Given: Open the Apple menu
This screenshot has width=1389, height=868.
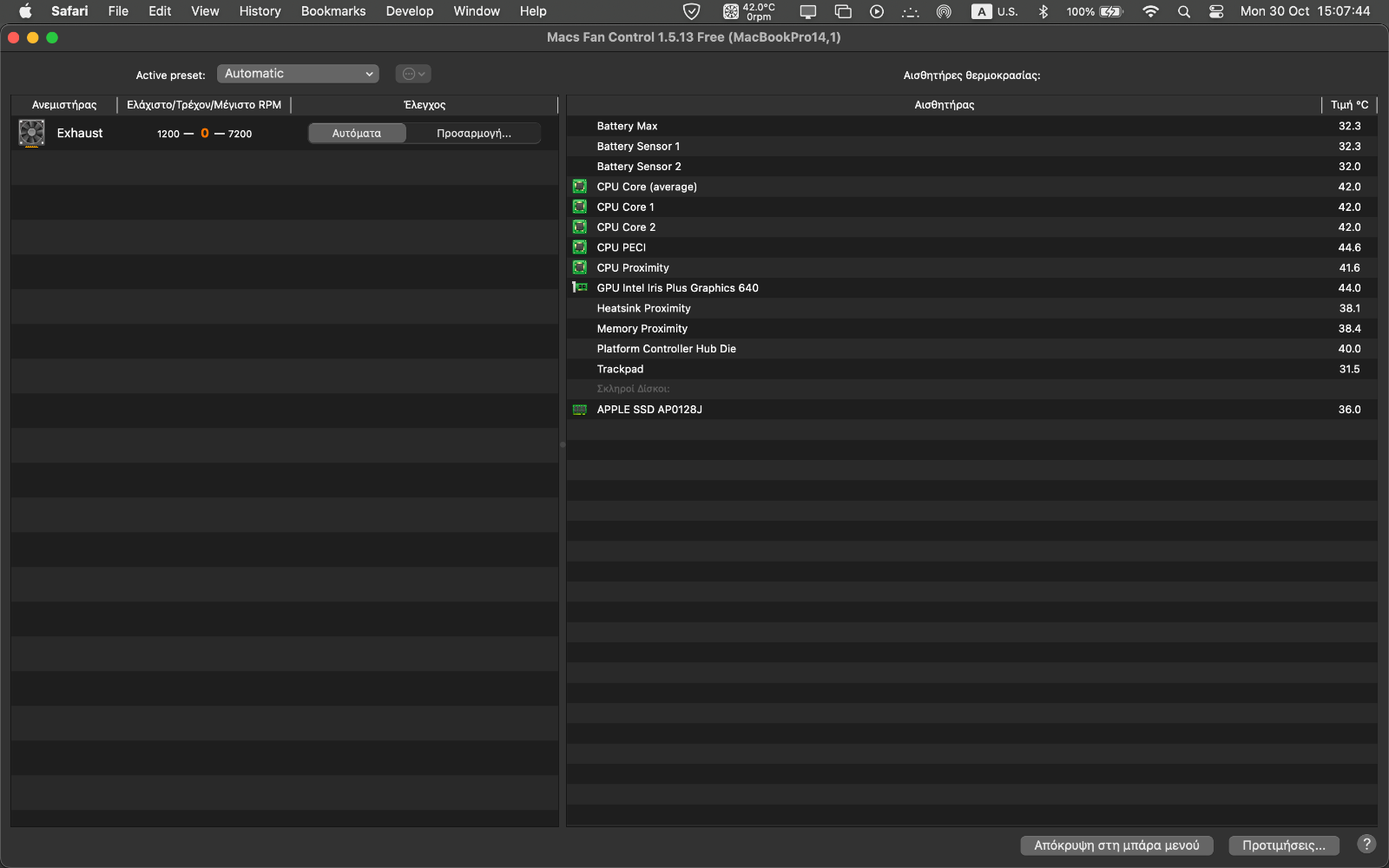Looking at the screenshot, I should click(x=25, y=11).
